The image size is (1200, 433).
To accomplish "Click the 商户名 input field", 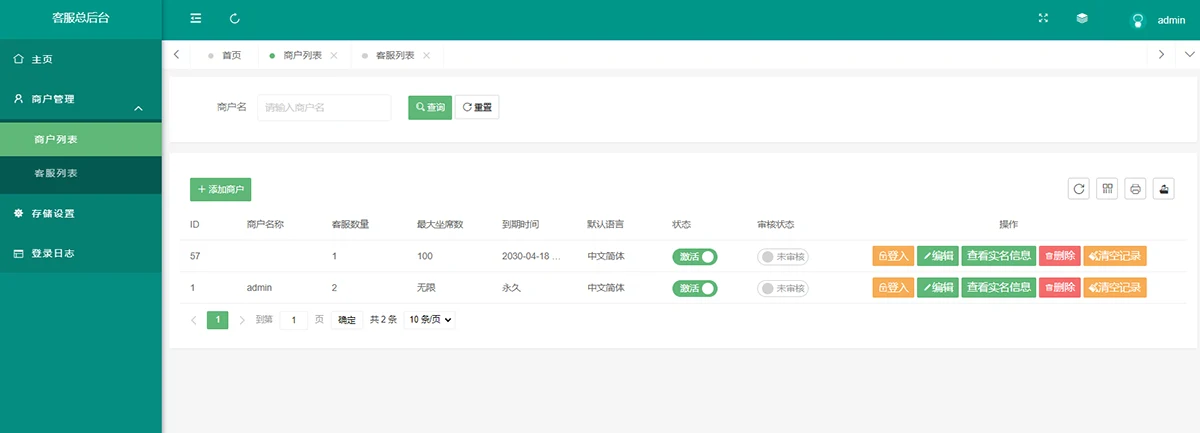I will pos(324,107).
